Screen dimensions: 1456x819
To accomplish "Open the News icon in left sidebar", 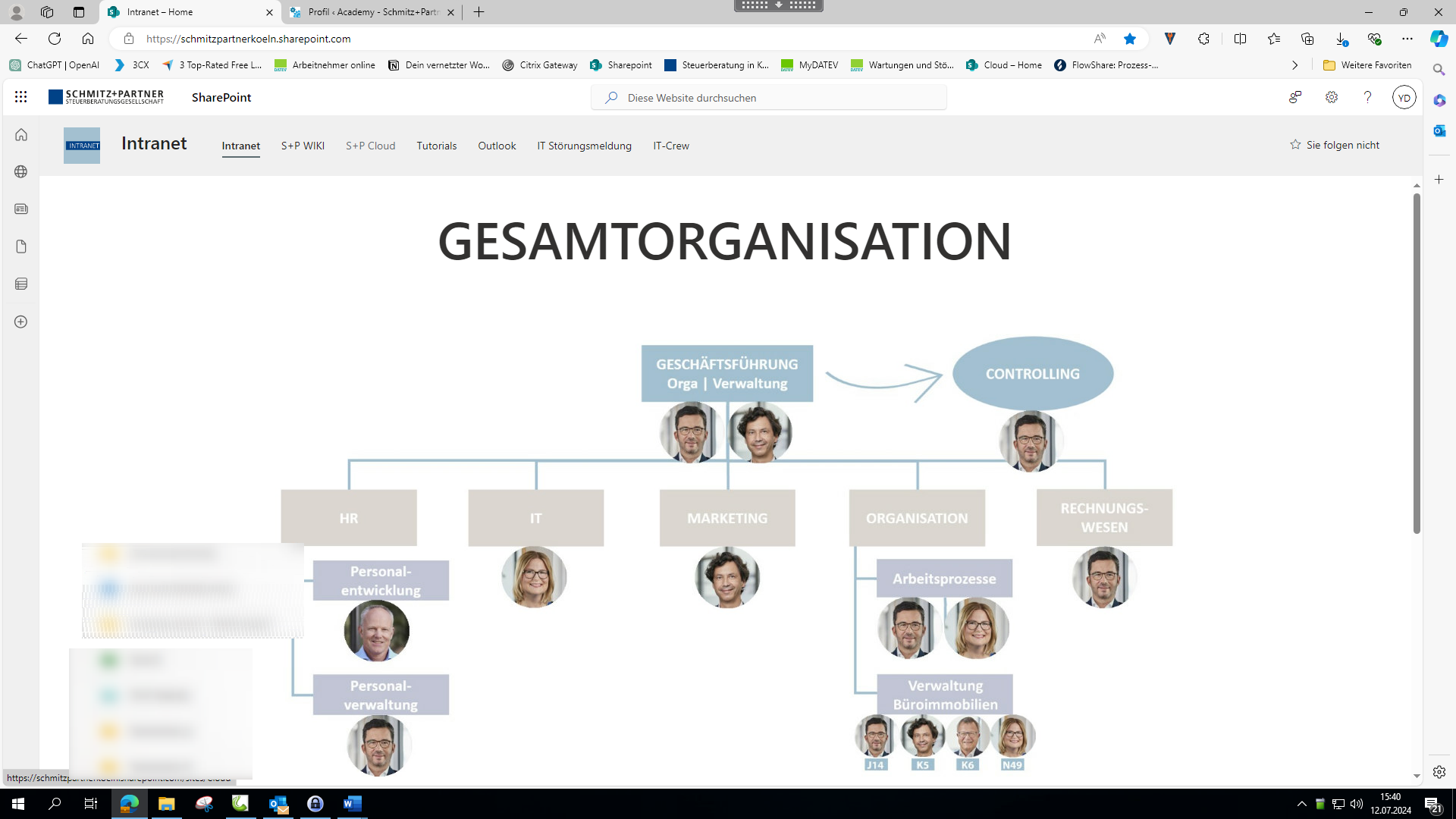I will coord(21,209).
